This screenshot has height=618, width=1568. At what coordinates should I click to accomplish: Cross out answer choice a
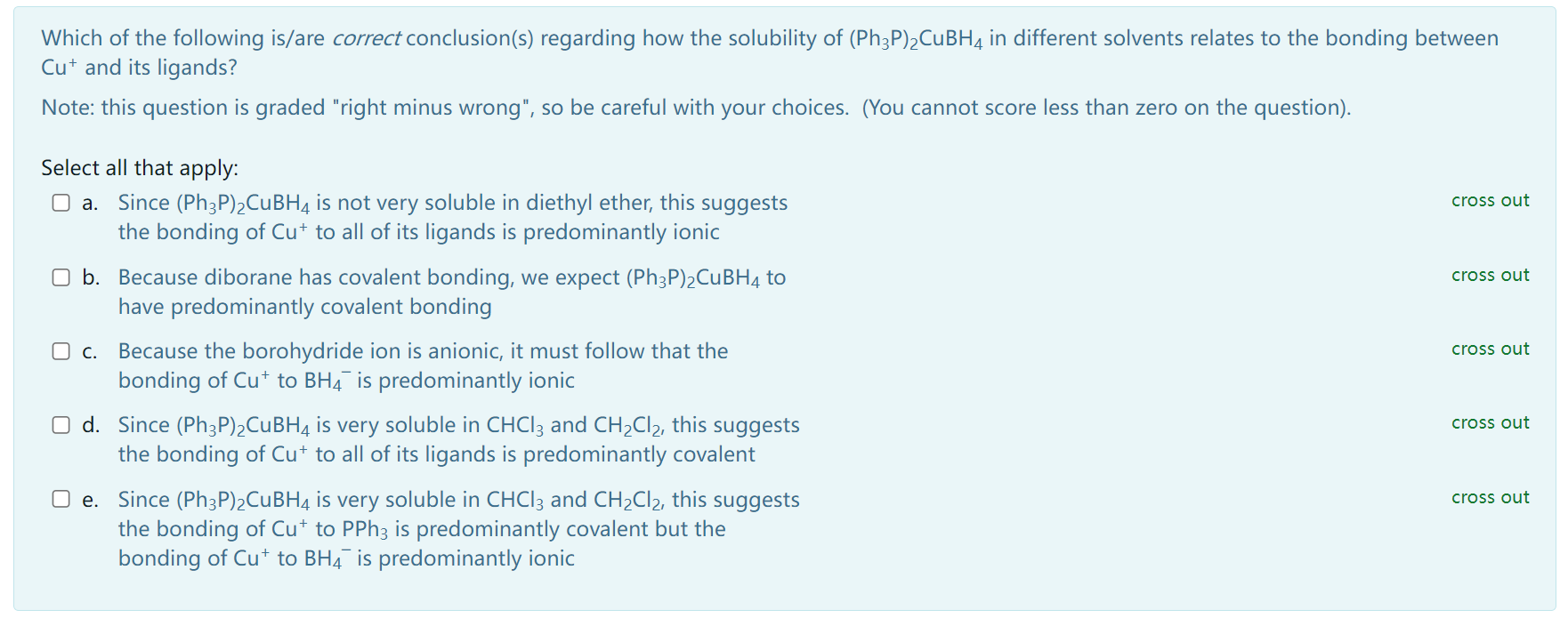tap(1490, 201)
